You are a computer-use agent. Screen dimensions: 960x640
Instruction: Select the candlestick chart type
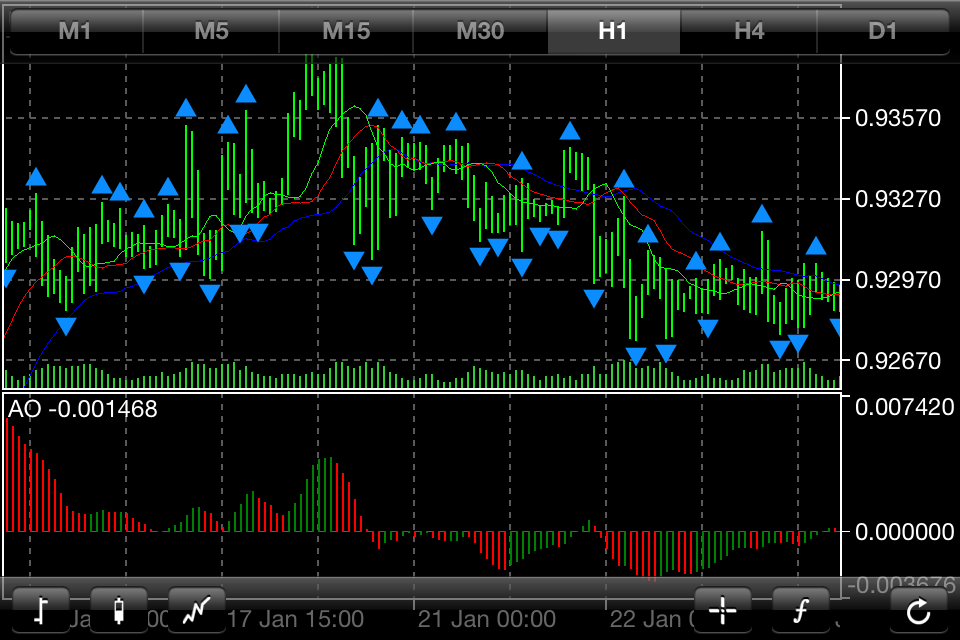[x=119, y=609]
